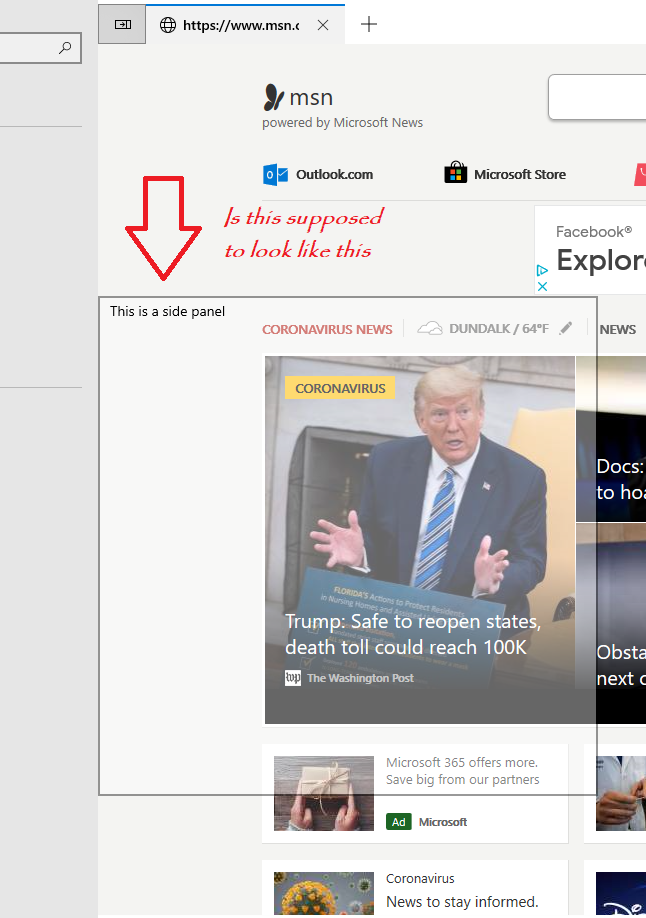The height and width of the screenshot is (918, 646).
Task: Close the Facebook ad with X
Action: click(x=542, y=286)
